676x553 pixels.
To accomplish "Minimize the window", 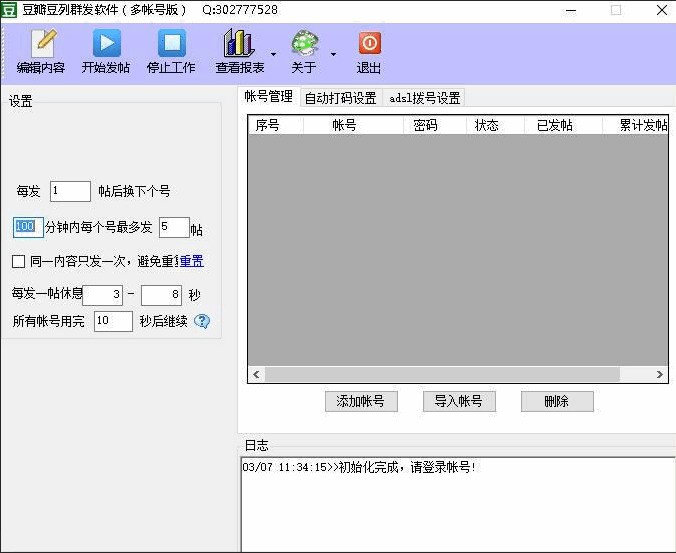I will (571, 10).
